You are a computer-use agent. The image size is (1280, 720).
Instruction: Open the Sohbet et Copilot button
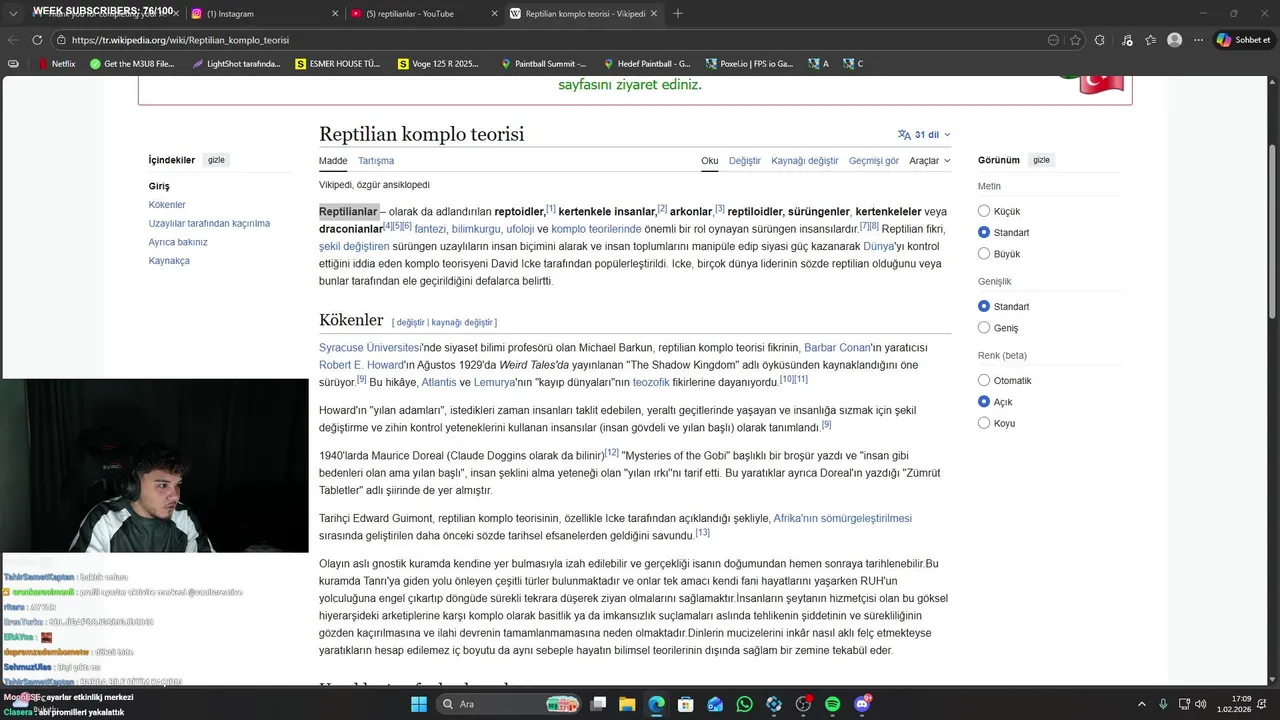1243,40
